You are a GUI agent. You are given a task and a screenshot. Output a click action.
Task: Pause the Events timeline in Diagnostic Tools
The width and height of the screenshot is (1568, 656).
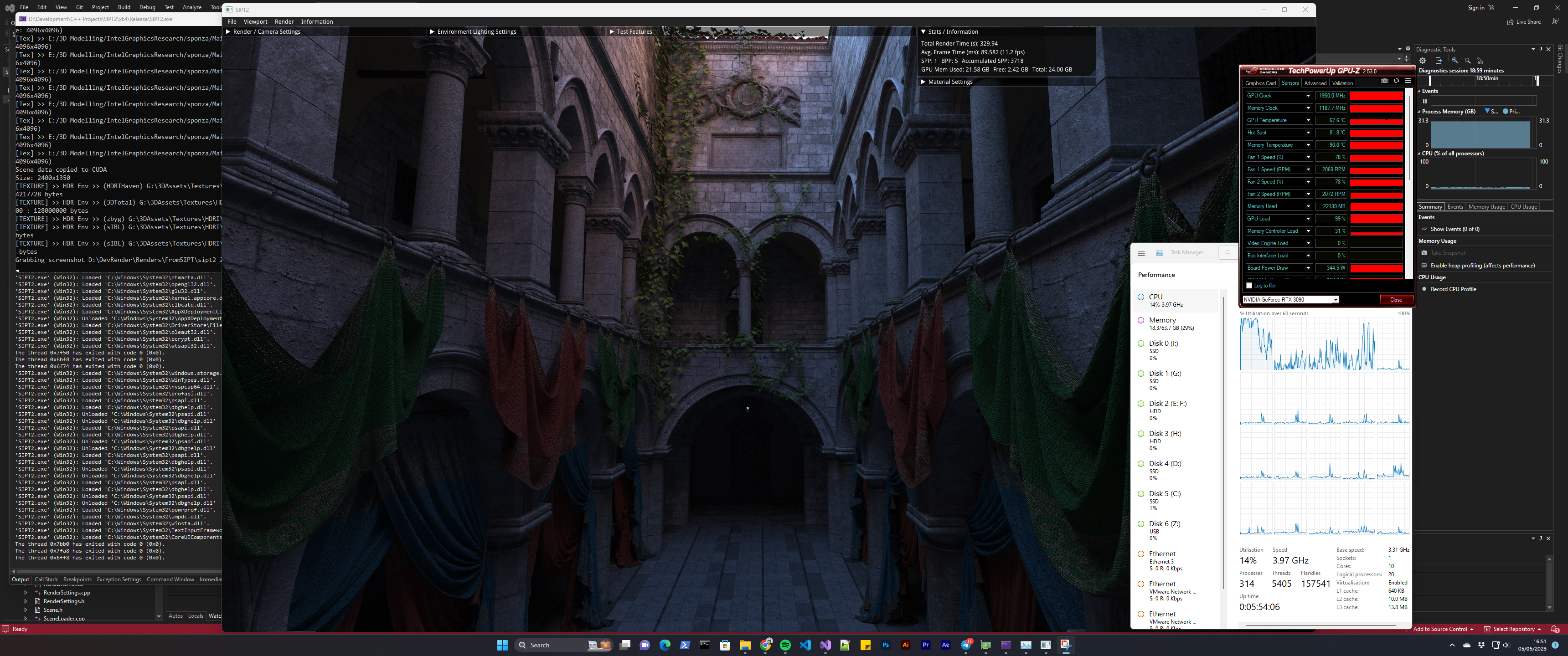tap(1425, 101)
